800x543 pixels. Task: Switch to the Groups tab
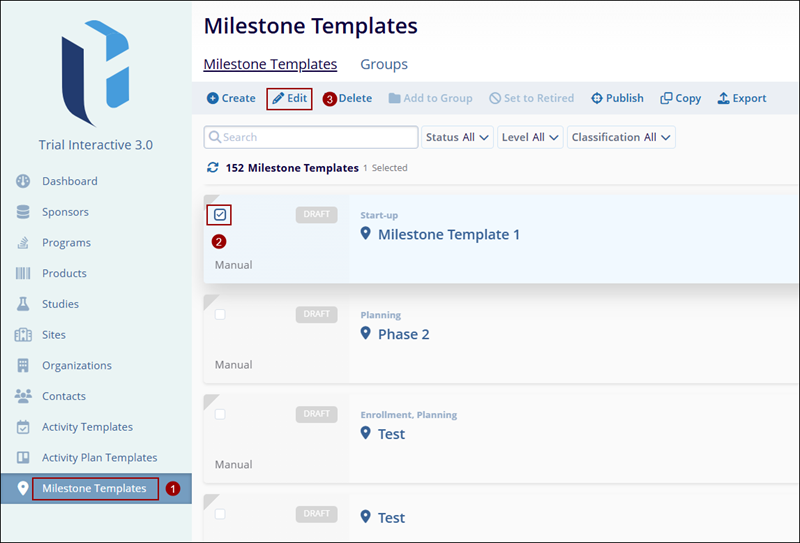pos(384,64)
